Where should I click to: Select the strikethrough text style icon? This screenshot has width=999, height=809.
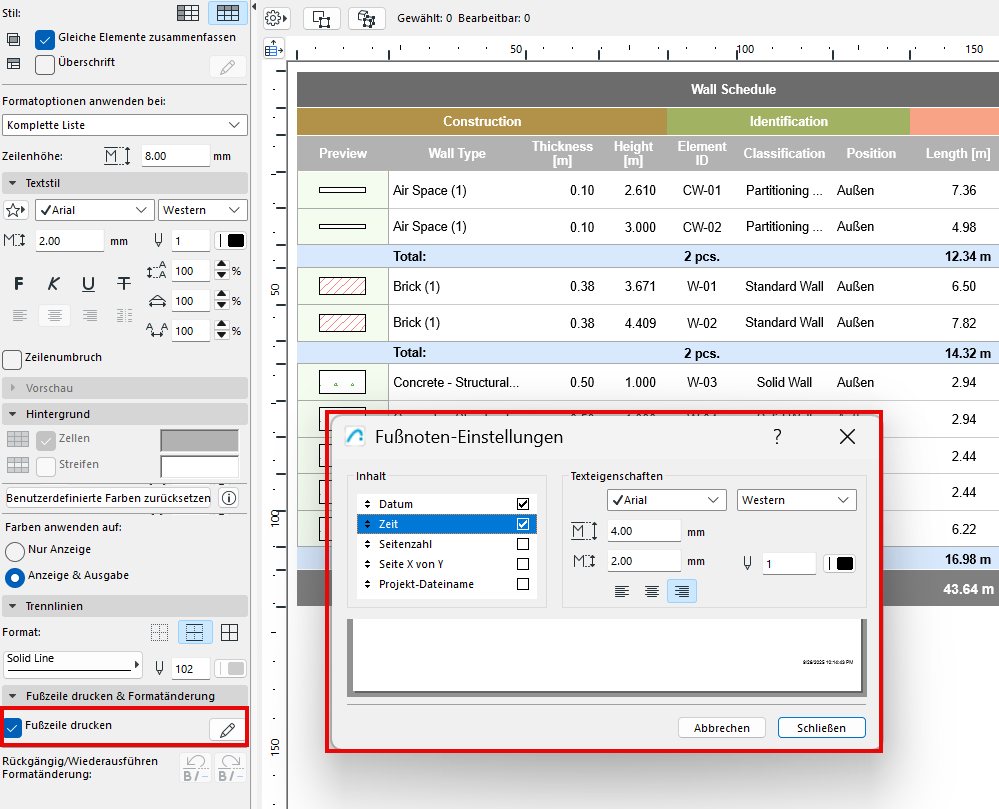(x=124, y=284)
